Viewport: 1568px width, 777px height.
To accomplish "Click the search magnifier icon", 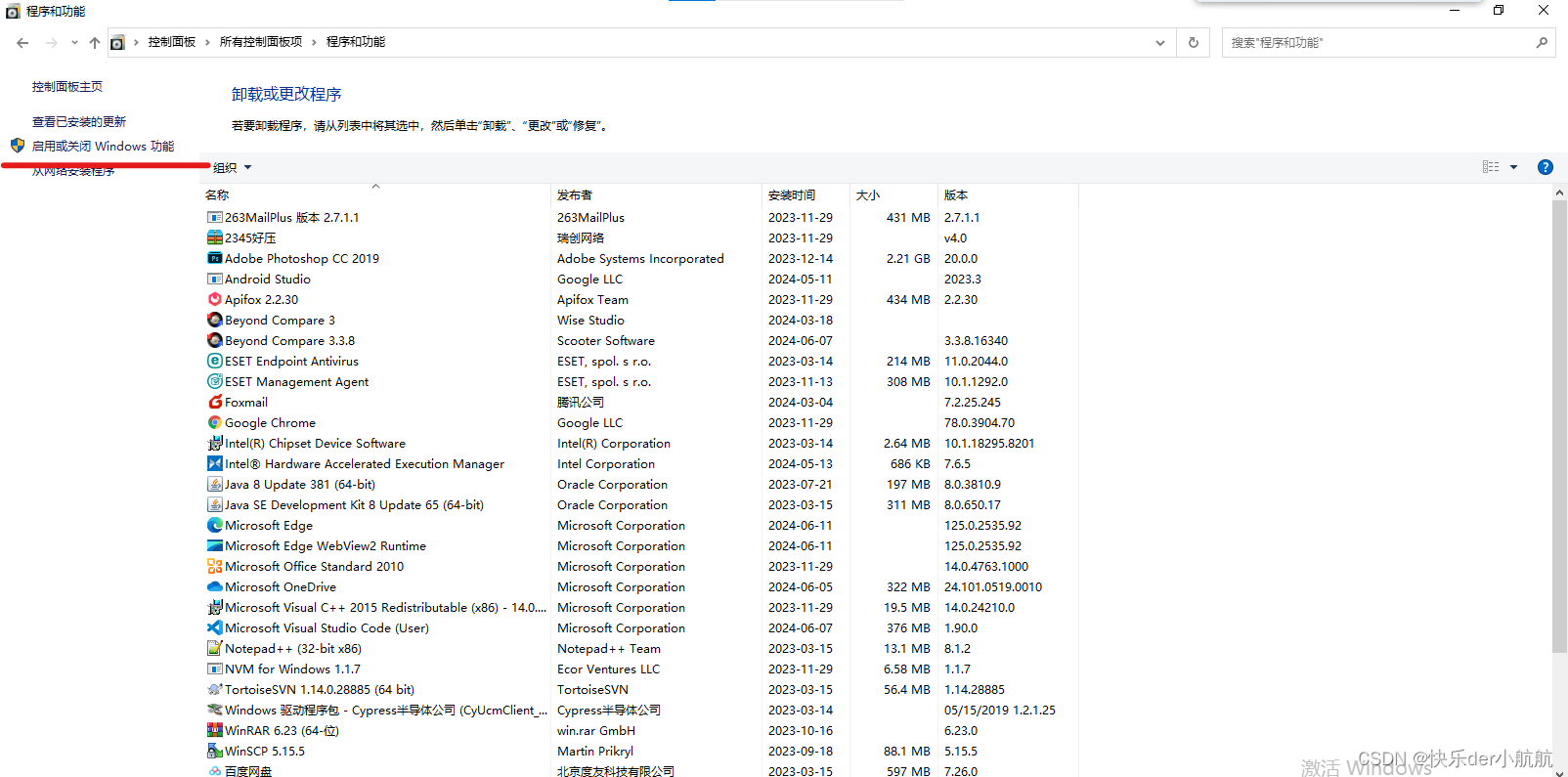I will coord(1542,42).
